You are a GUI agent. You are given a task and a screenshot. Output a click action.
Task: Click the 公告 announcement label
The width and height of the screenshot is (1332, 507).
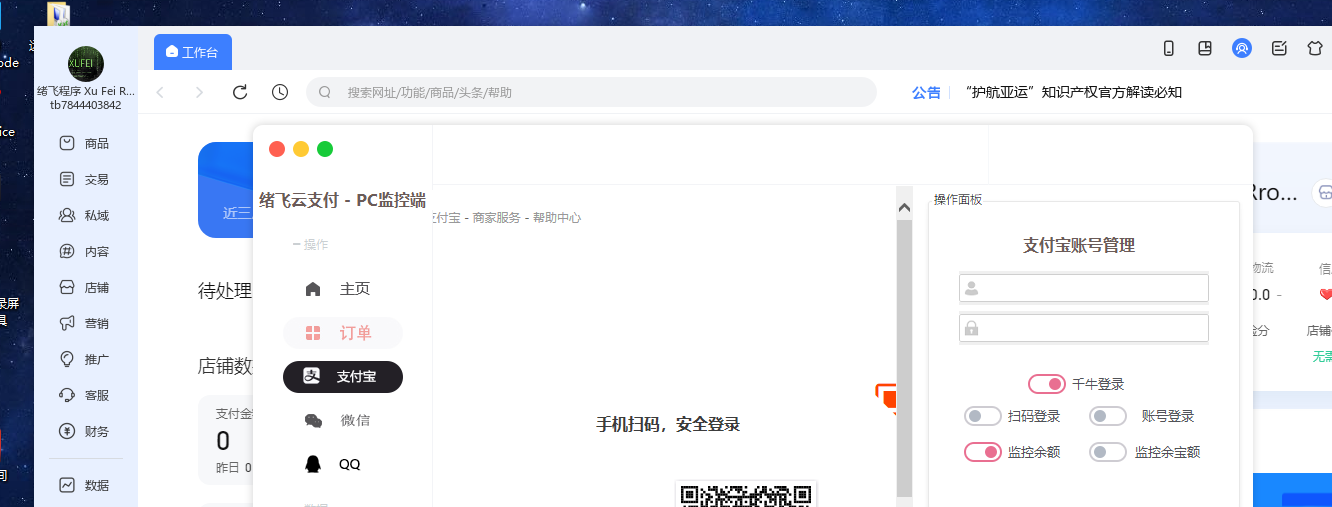(x=926, y=92)
